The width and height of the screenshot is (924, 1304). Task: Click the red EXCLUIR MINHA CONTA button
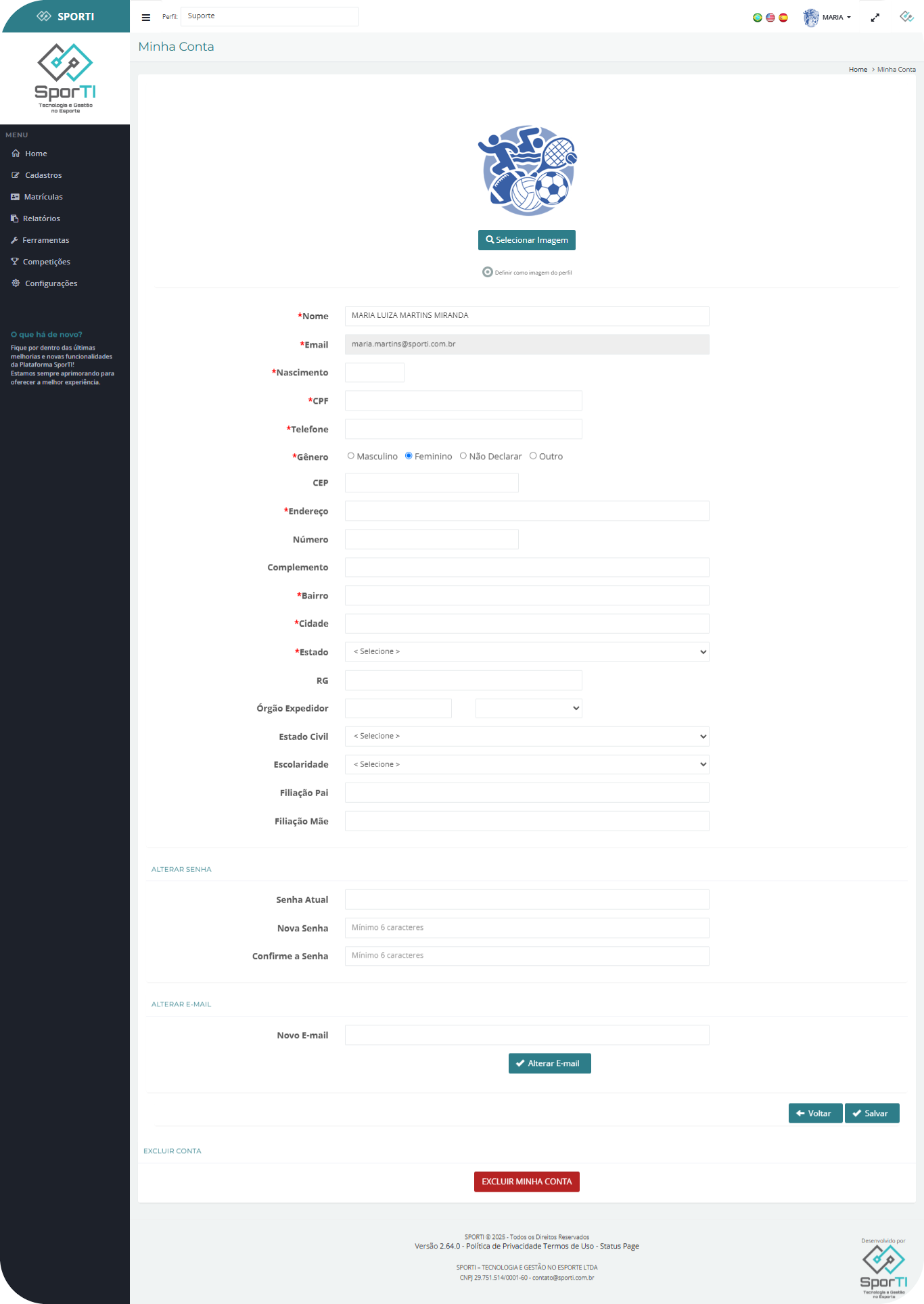(526, 1182)
